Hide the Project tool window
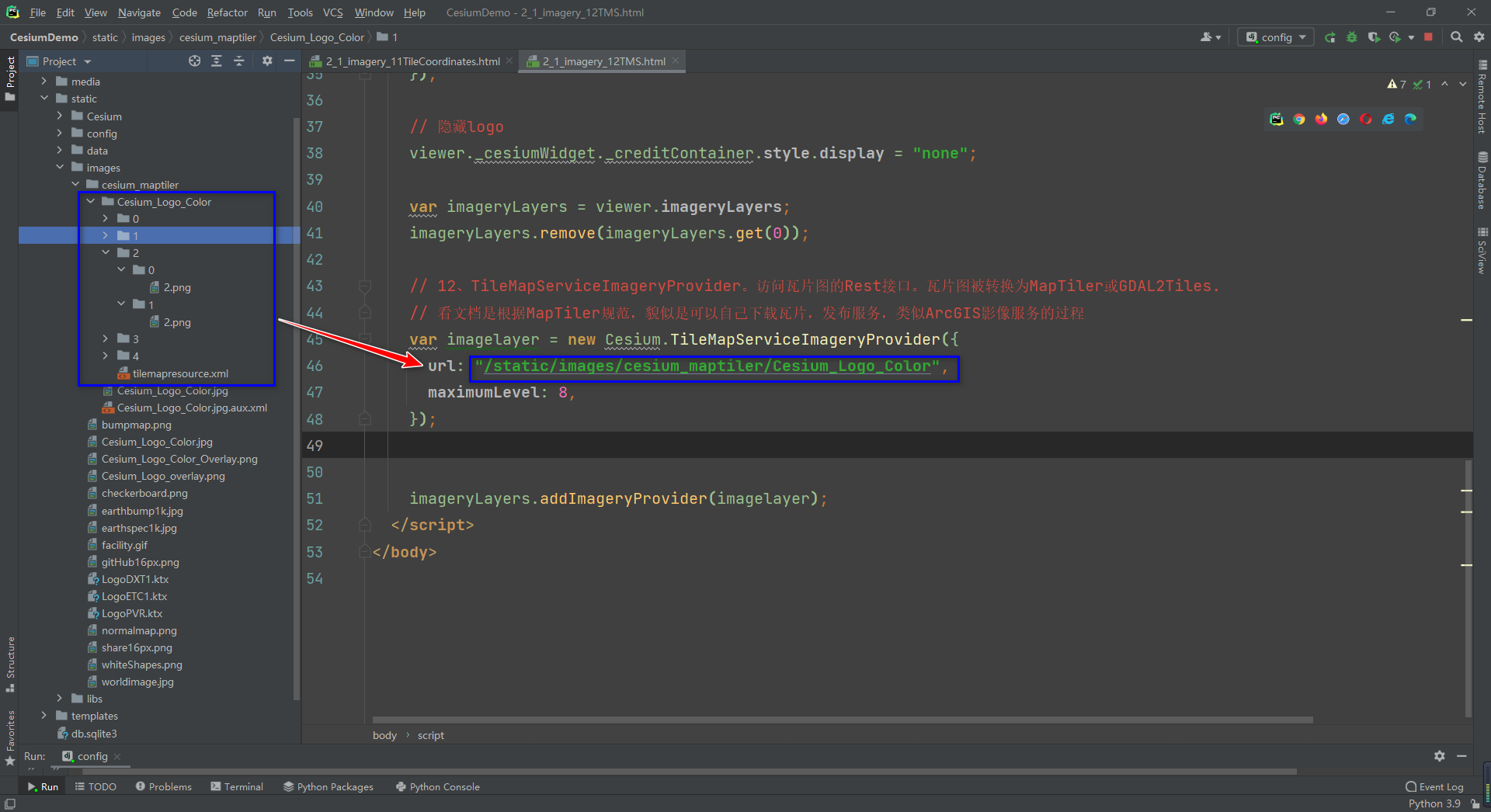The image size is (1491, 812). tap(290, 61)
